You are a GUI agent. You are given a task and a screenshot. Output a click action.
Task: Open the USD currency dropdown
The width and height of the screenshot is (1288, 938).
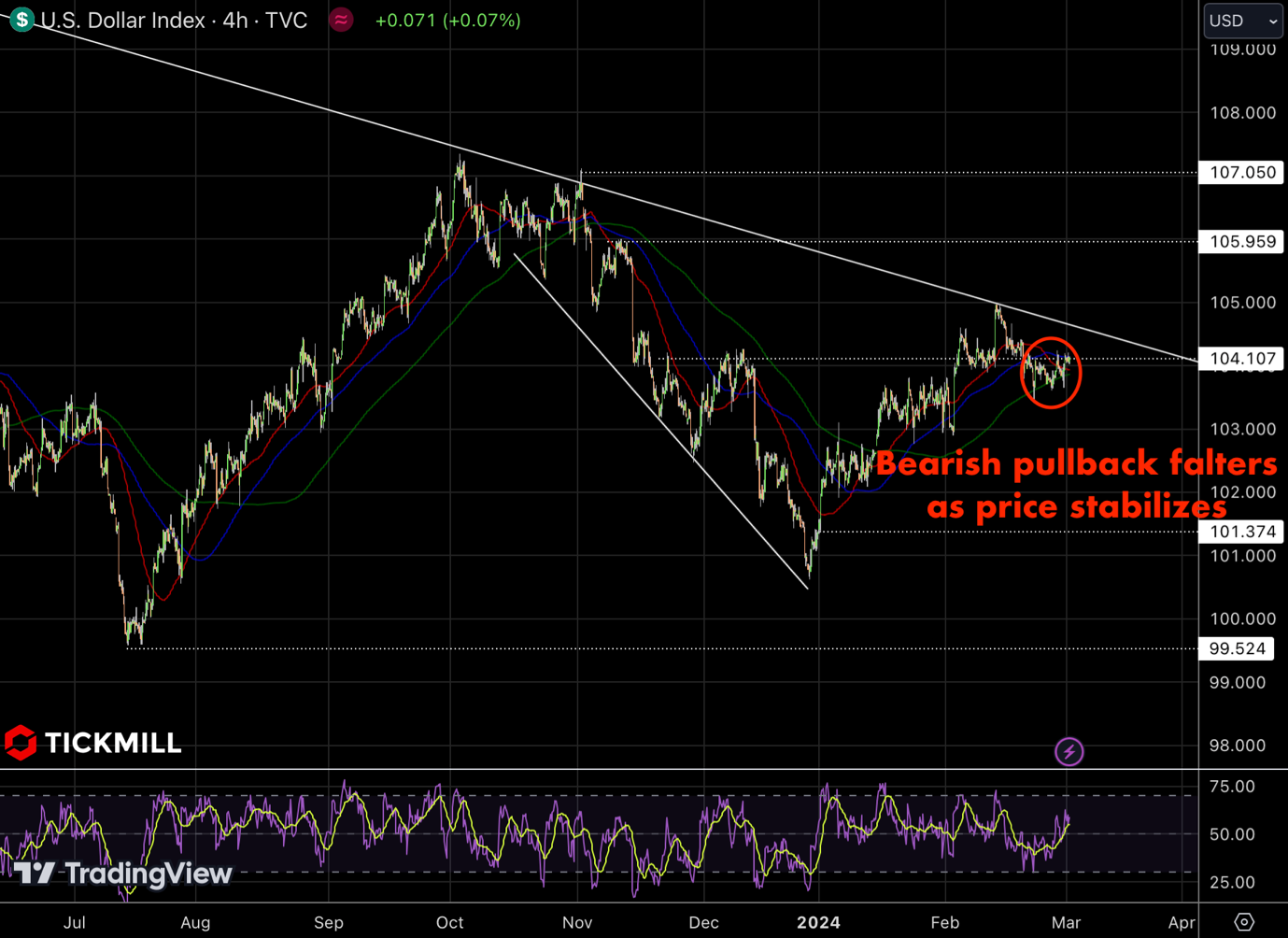click(1243, 21)
